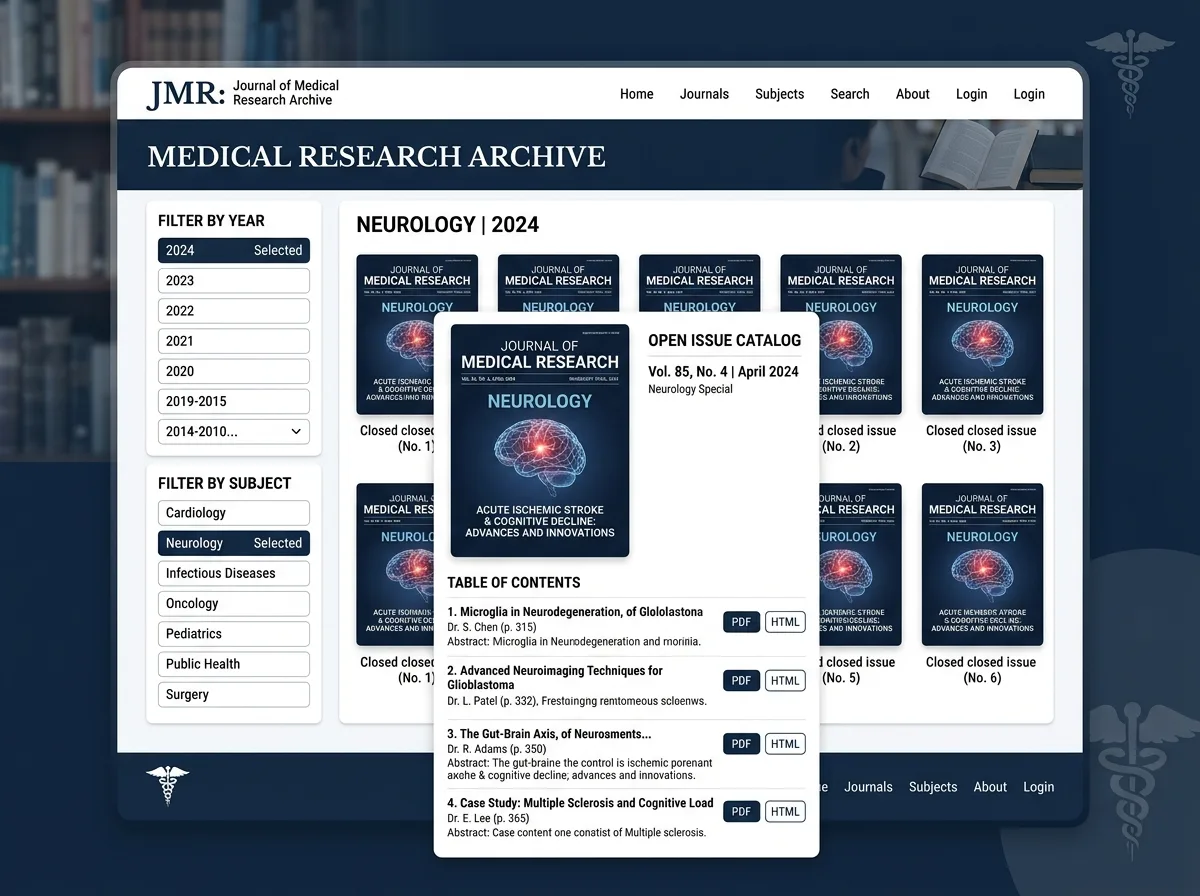Filter by year 2022
The width and height of the screenshot is (1200, 896).
234,311
